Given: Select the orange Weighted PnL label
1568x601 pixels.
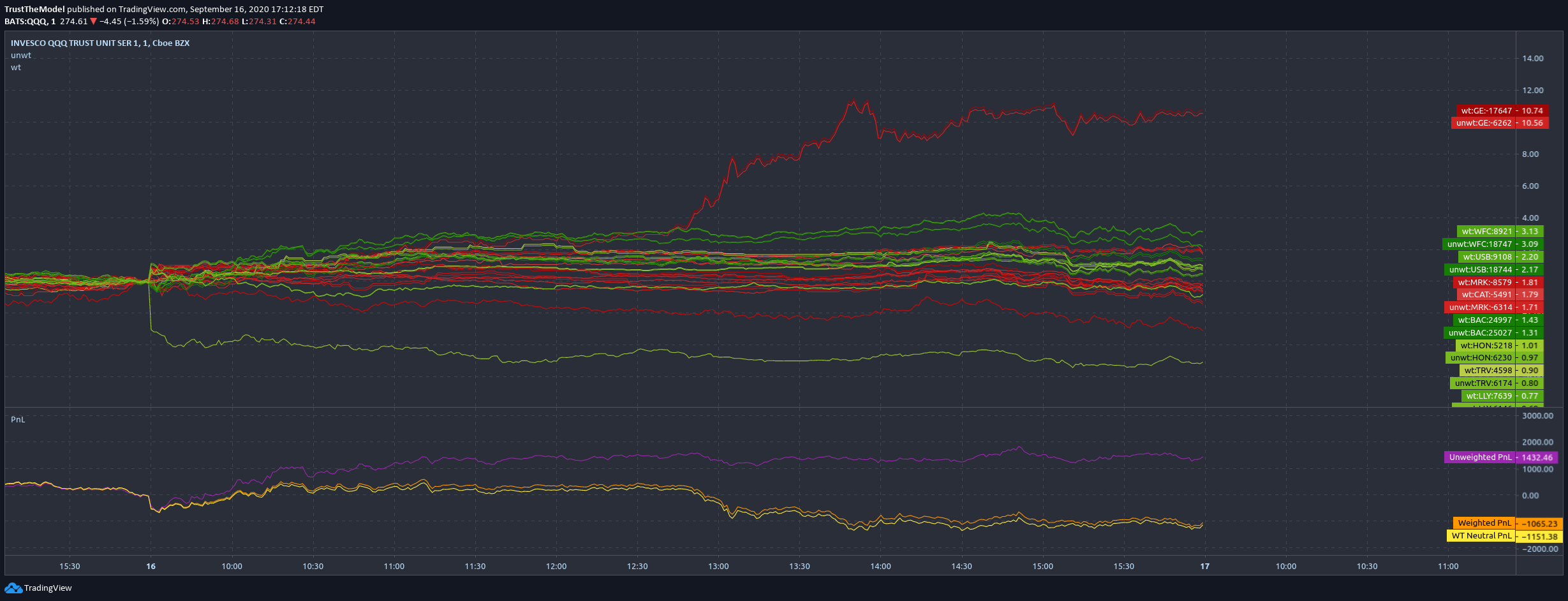Looking at the screenshot, I should (x=1484, y=523).
